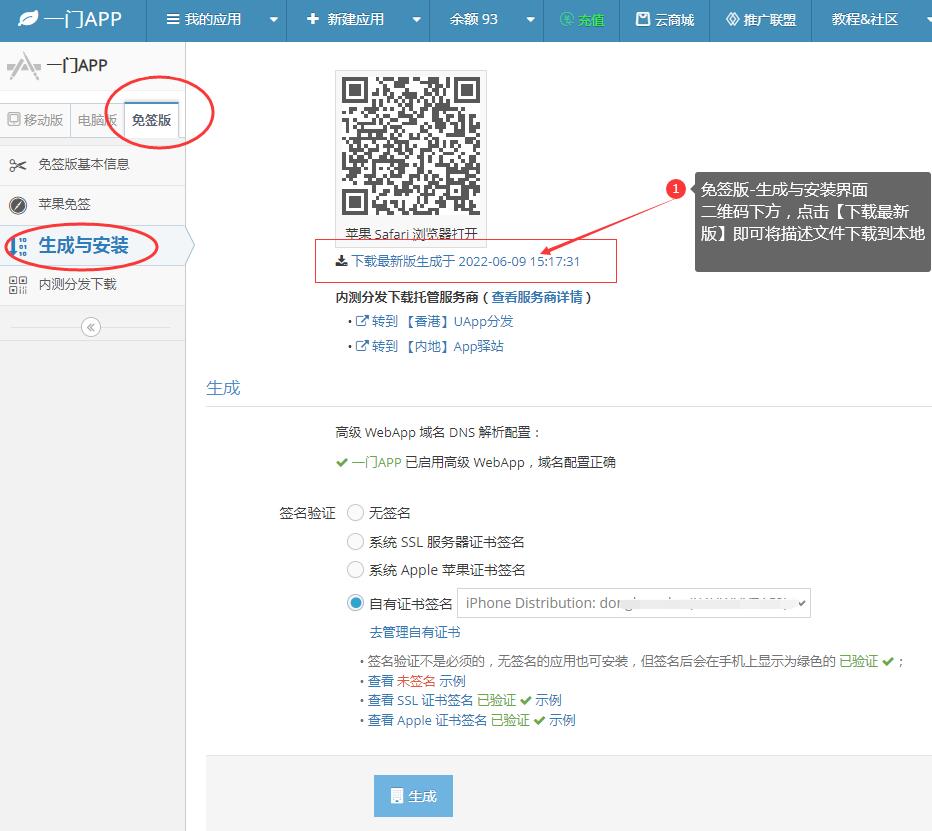This screenshot has height=831, width=932.
Task: Open the 余额 93 dropdown arrow
Action: pos(530,20)
